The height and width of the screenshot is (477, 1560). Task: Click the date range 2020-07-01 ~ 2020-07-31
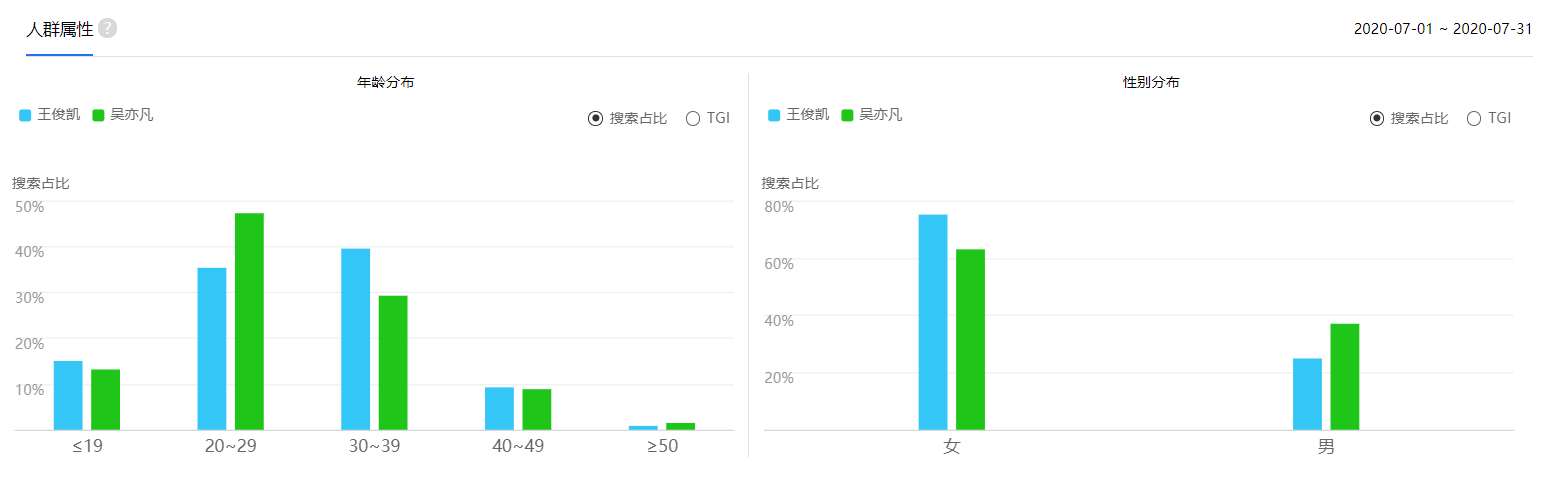coord(1443,29)
